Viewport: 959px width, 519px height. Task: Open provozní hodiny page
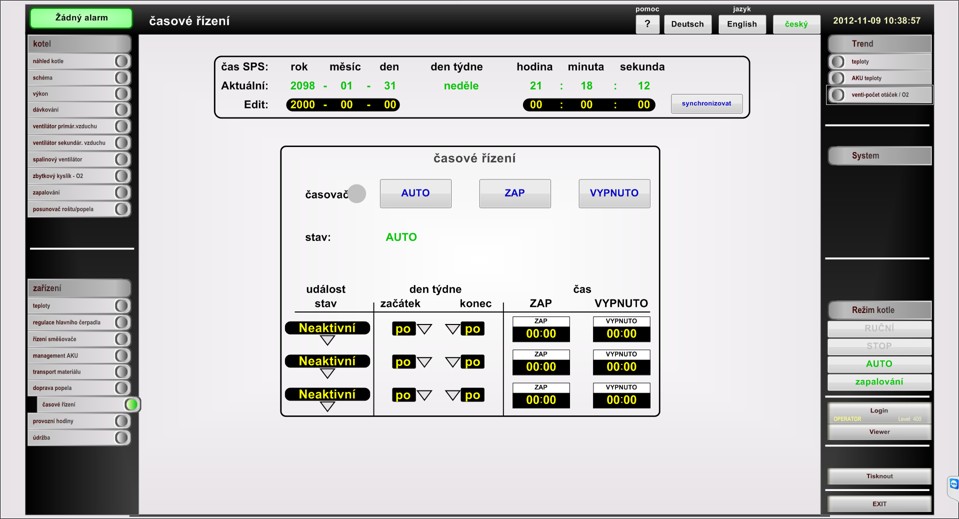coord(78,421)
